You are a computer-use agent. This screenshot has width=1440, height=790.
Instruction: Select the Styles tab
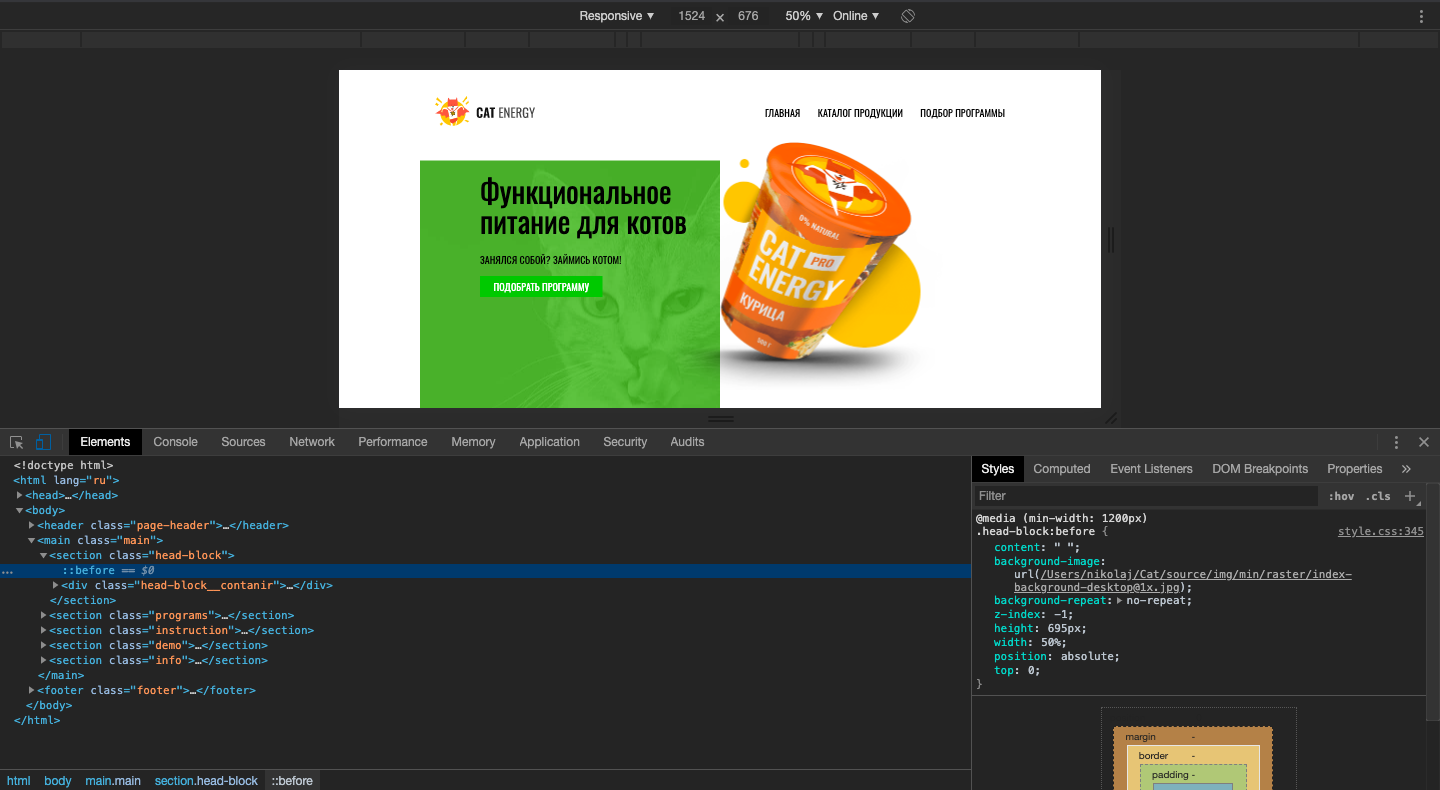point(997,469)
